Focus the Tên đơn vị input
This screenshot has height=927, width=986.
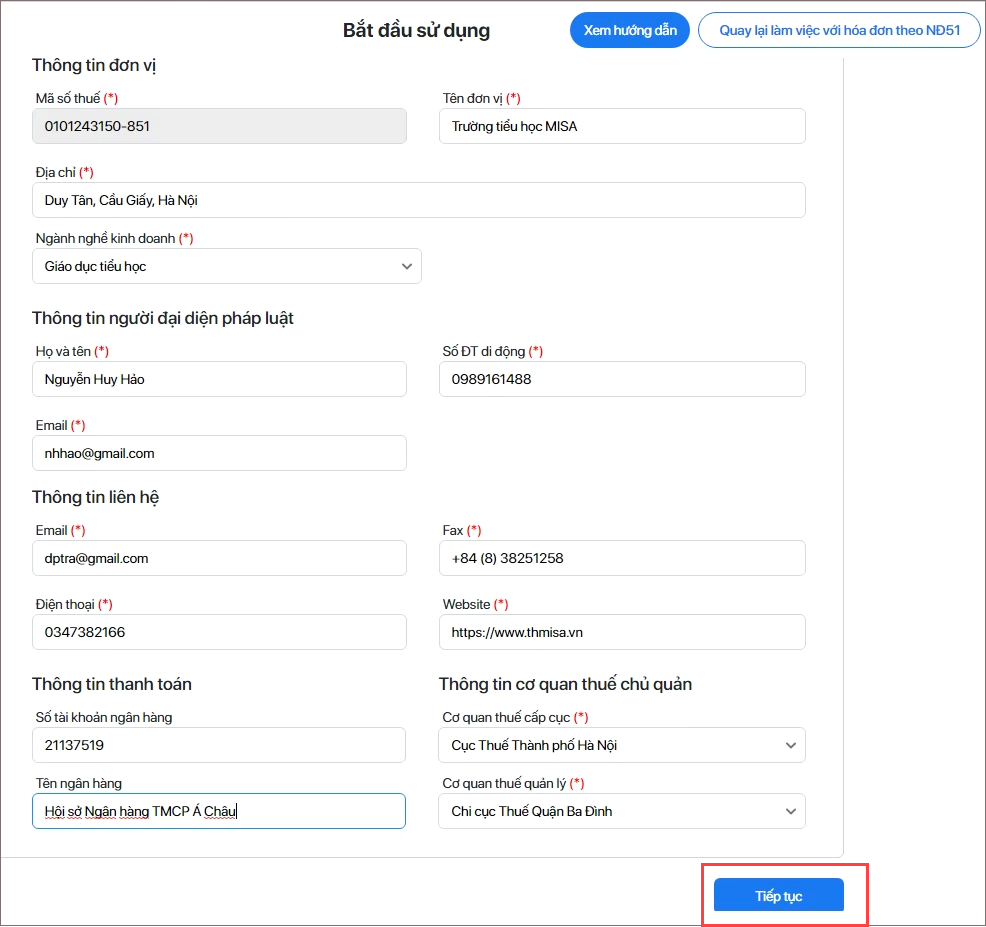click(621, 127)
